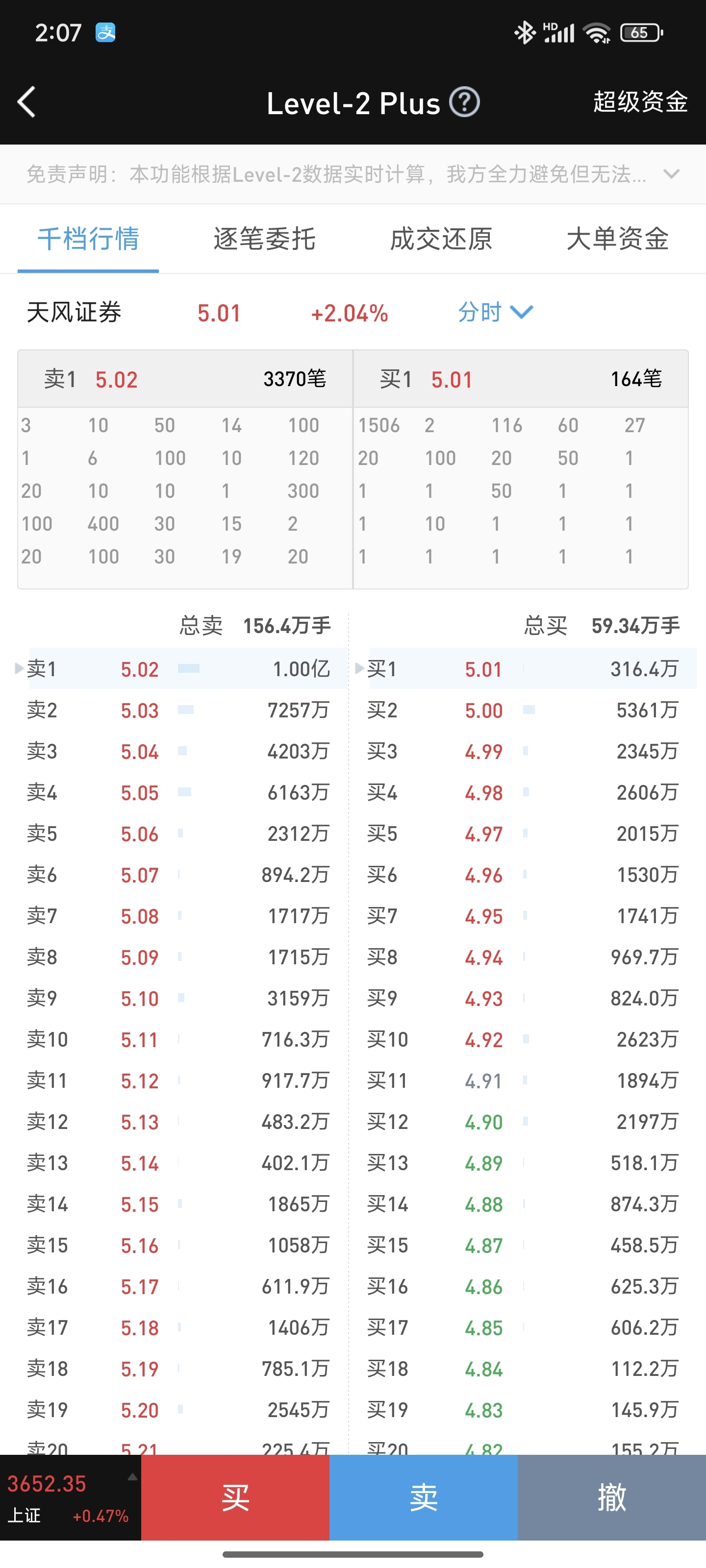The height and width of the screenshot is (1568, 706).
Task: Select 买14 price 4.88 row
Action: click(x=524, y=1204)
